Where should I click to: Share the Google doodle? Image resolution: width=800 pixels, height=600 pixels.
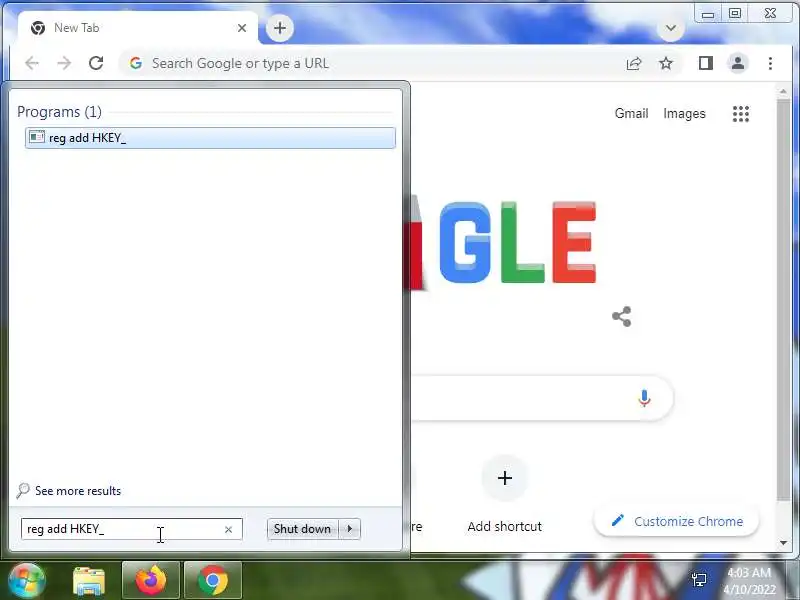pos(622,317)
